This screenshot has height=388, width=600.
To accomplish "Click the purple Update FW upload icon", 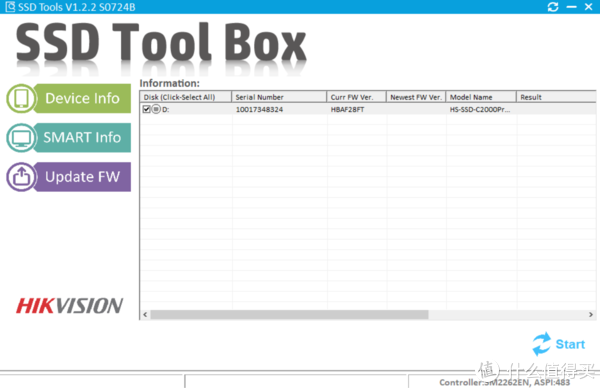I will tap(21, 177).
